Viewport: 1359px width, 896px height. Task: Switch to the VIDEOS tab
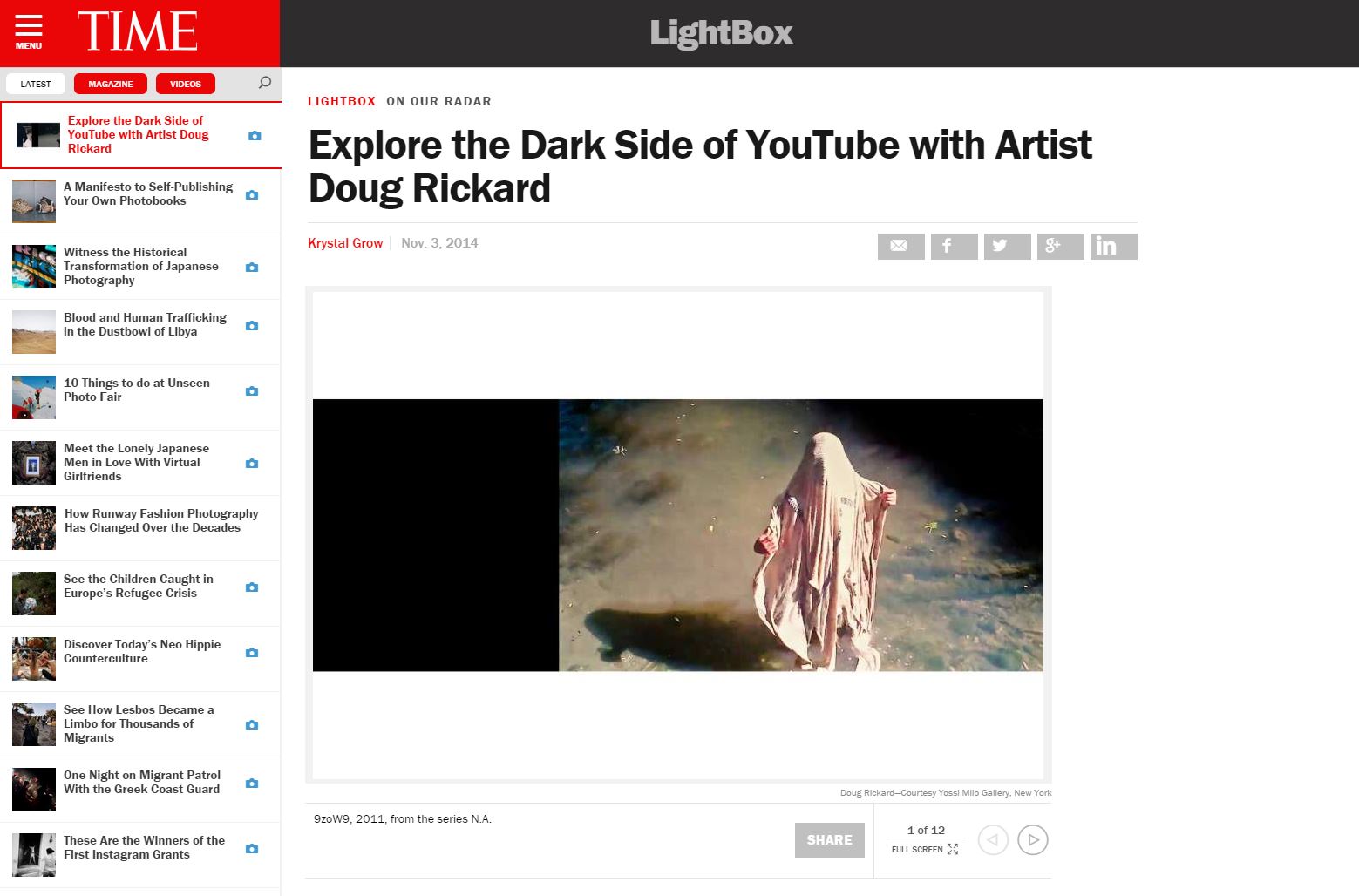click(x=186, y=84)
